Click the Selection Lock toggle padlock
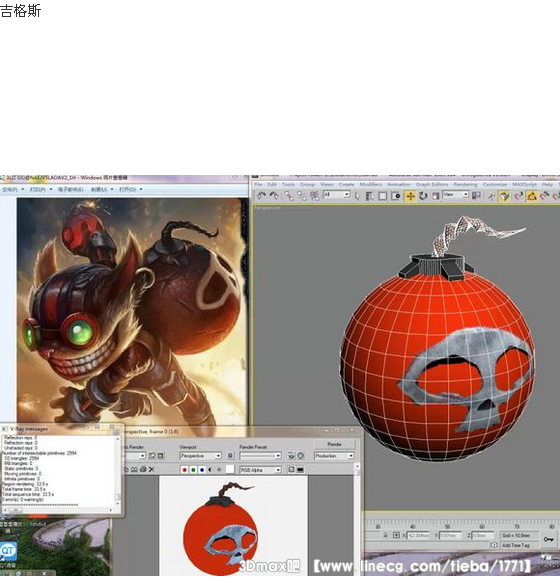Viewport: 560px width, 583px height. tap(386, 535)
